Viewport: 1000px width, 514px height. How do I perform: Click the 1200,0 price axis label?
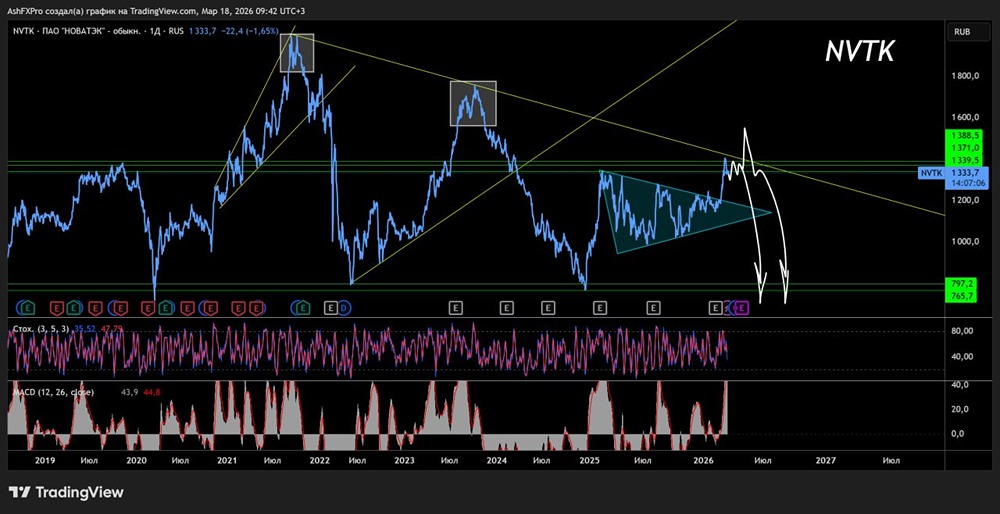tap(965, 200)
